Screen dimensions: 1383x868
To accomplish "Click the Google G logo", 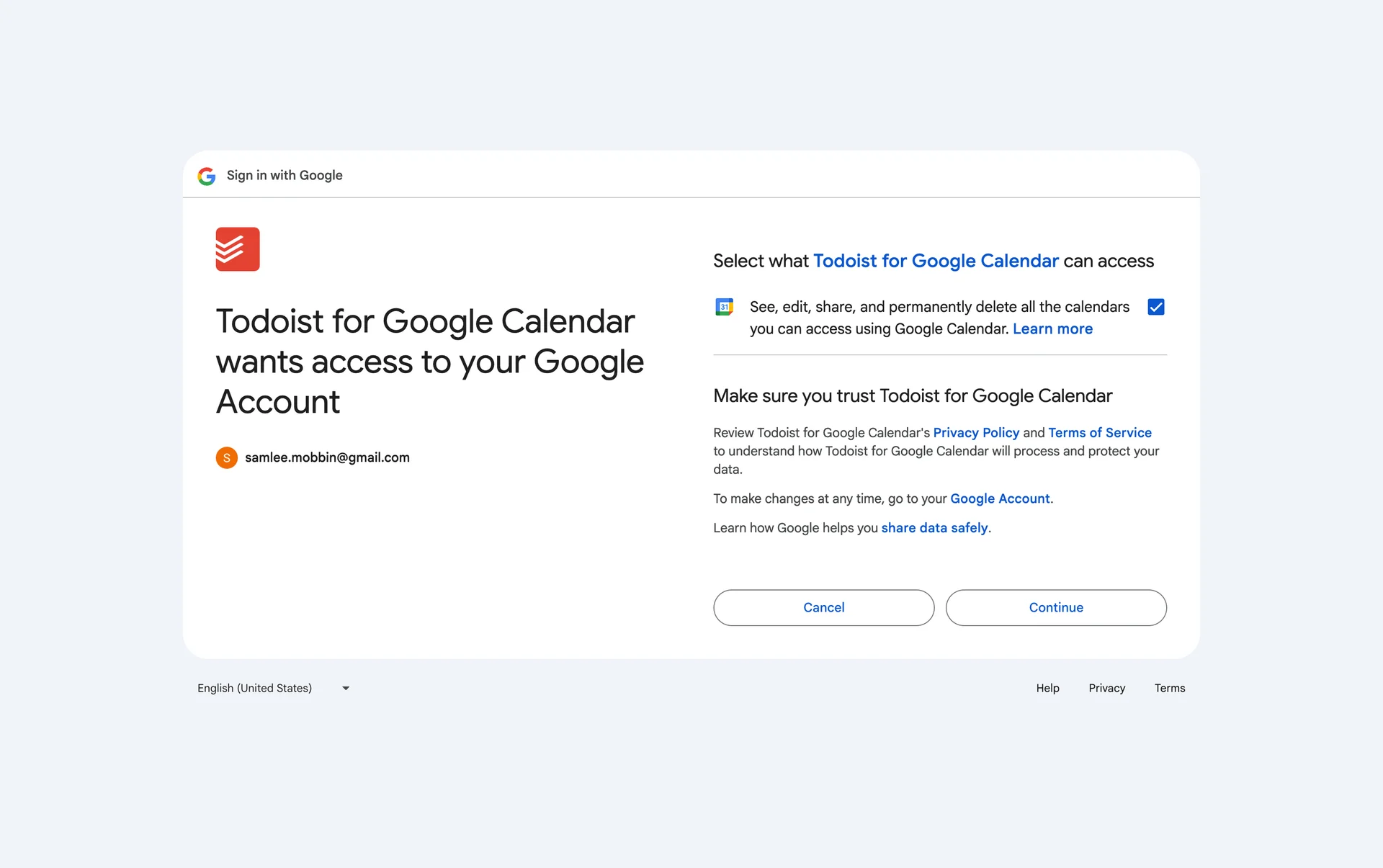I will pyautogui.click(x=207, y=176).
